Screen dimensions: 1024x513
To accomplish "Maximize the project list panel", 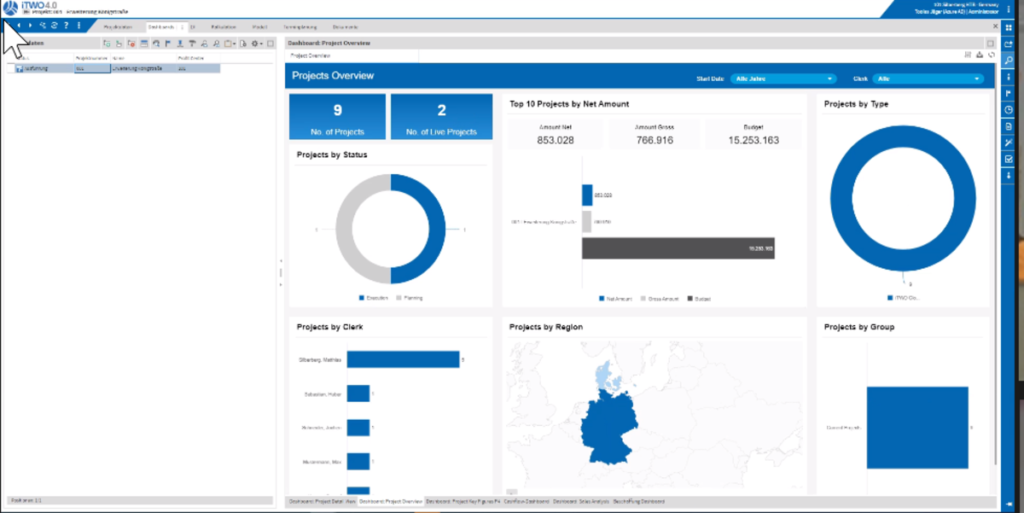I will click(x=270, y=43).
